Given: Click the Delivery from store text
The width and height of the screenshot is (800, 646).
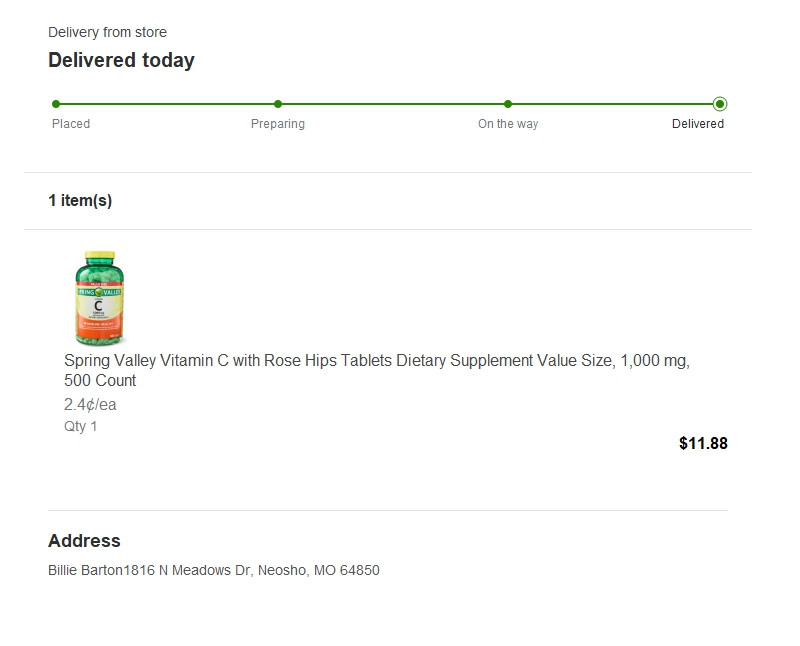Looking at the screenshot, I should pyautogui.click(x=107, y=32).
